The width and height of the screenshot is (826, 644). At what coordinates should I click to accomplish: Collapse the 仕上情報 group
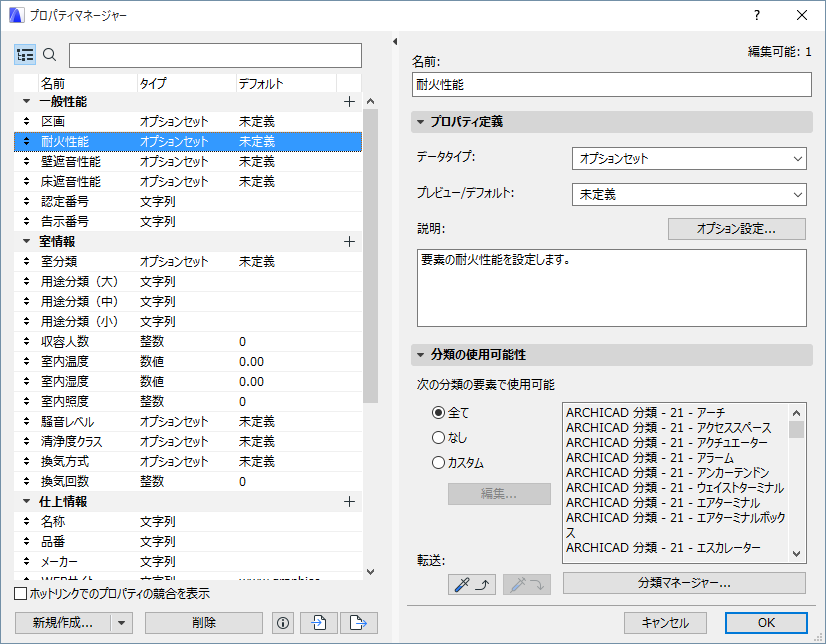coord(26,502)
